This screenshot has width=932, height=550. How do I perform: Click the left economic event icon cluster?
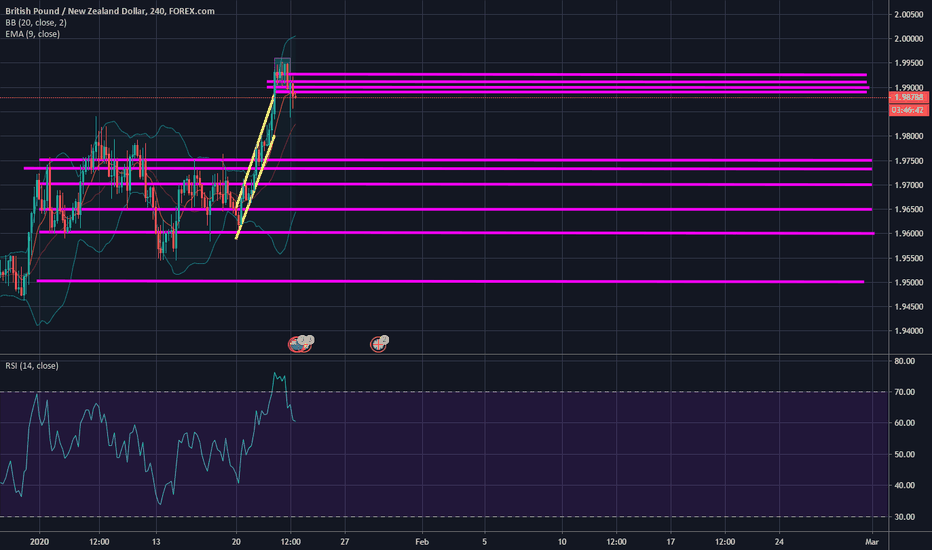pyautogui.click(x=302, y=343)
